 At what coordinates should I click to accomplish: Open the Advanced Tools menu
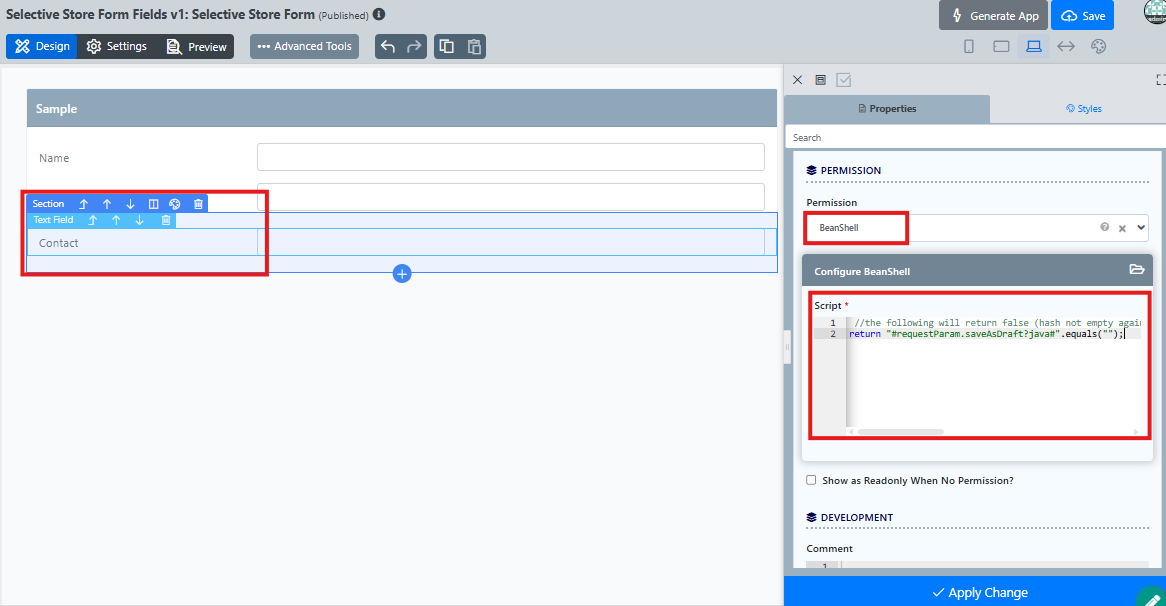(x=304, y=46)
